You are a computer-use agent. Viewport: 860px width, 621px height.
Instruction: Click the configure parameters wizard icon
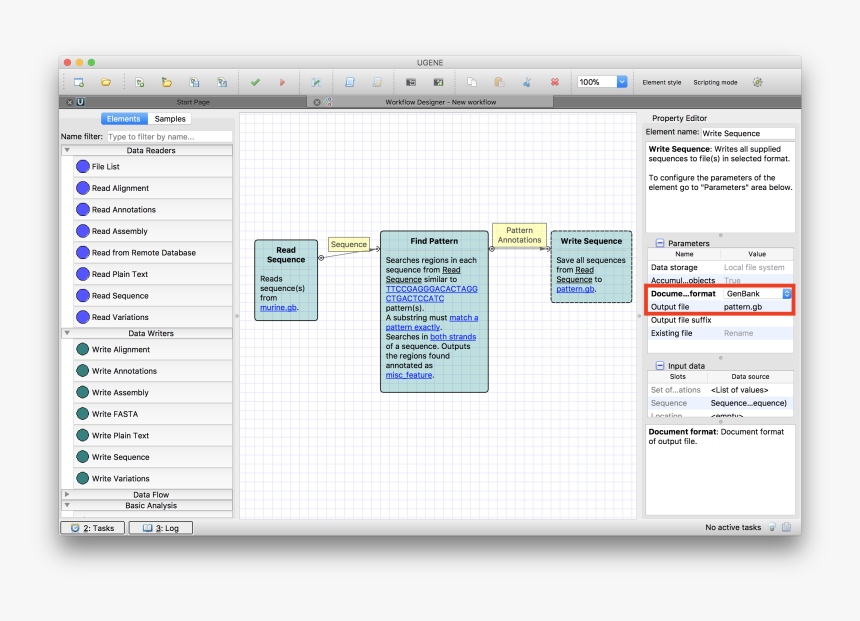point(316,82)
